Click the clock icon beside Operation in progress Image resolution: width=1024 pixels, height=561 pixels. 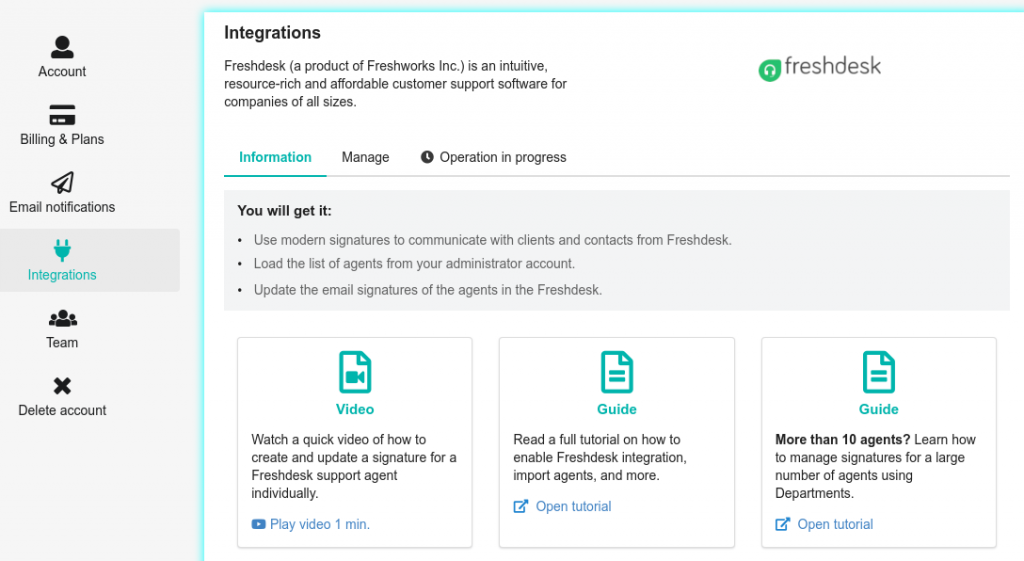427,157
